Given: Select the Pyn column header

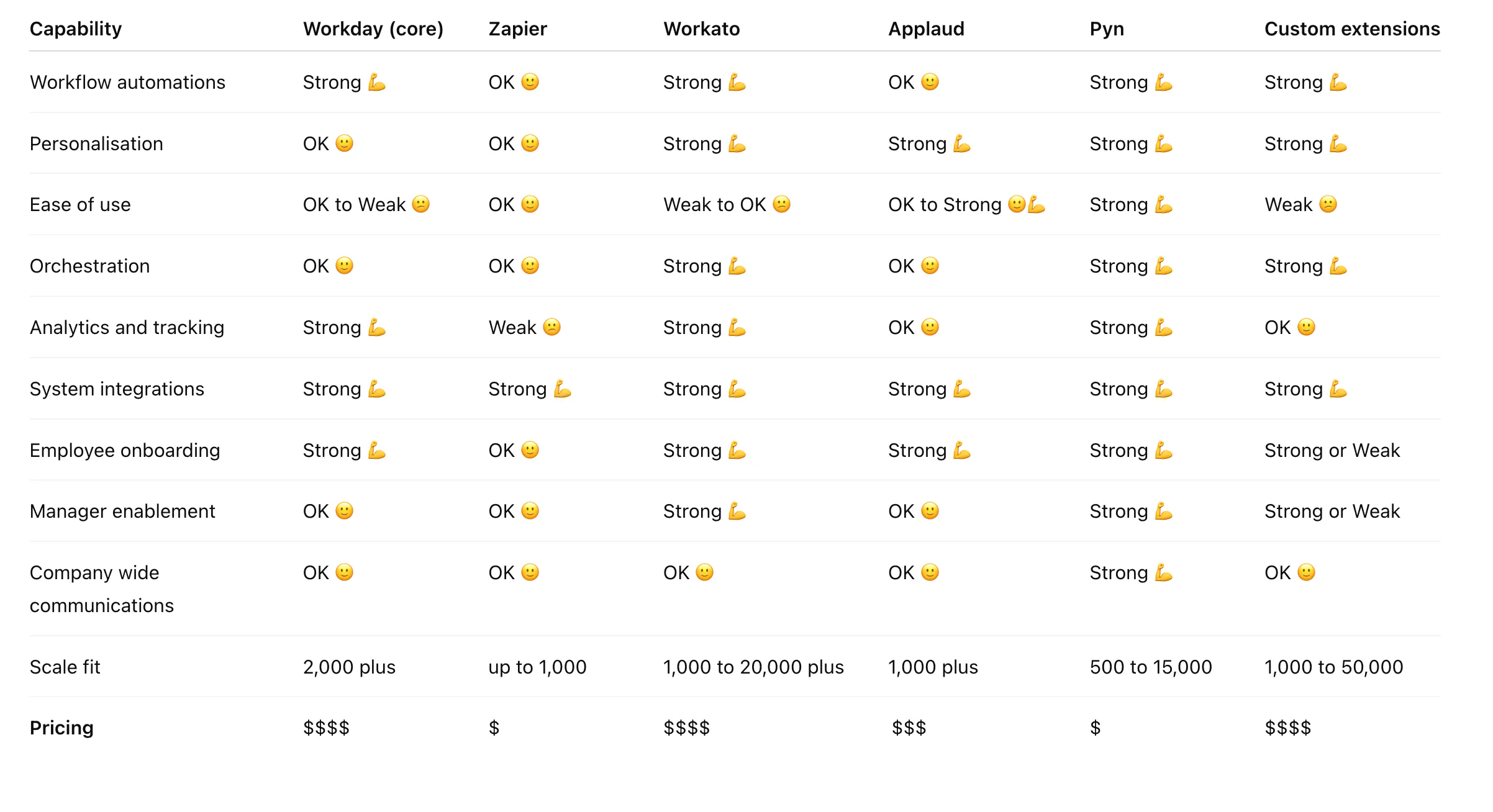Looking at the screenshot, I should (x=1107, y=29).
